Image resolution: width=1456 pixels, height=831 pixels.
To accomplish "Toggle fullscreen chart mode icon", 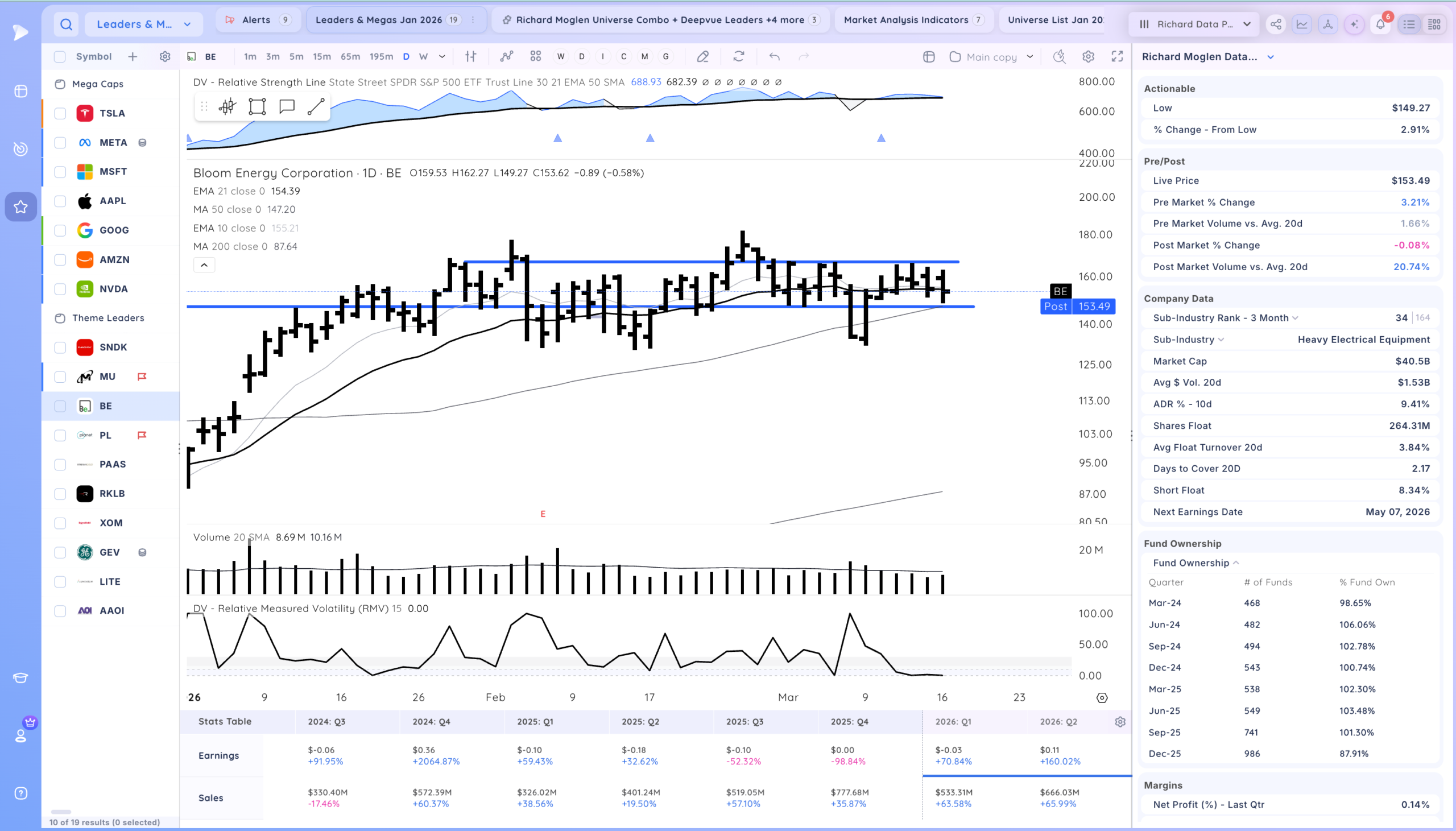I will pos(1117,56).
